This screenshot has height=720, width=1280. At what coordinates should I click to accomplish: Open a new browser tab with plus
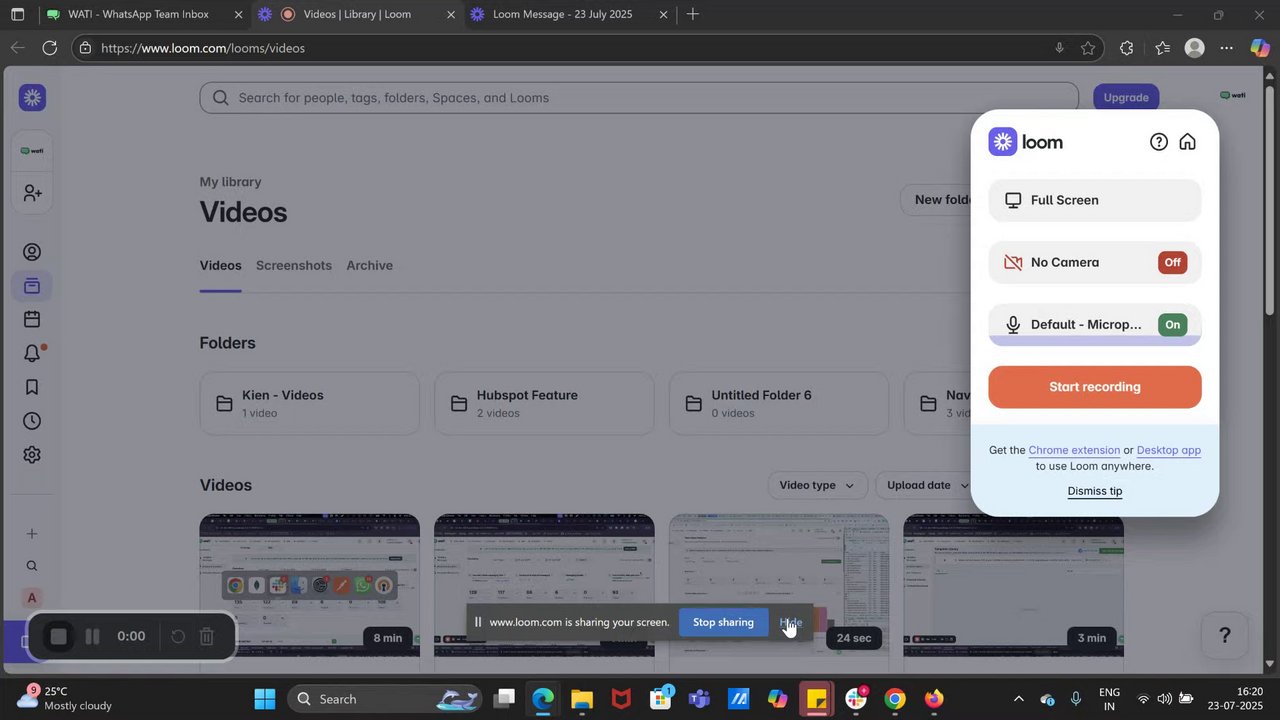pos(693,14)
